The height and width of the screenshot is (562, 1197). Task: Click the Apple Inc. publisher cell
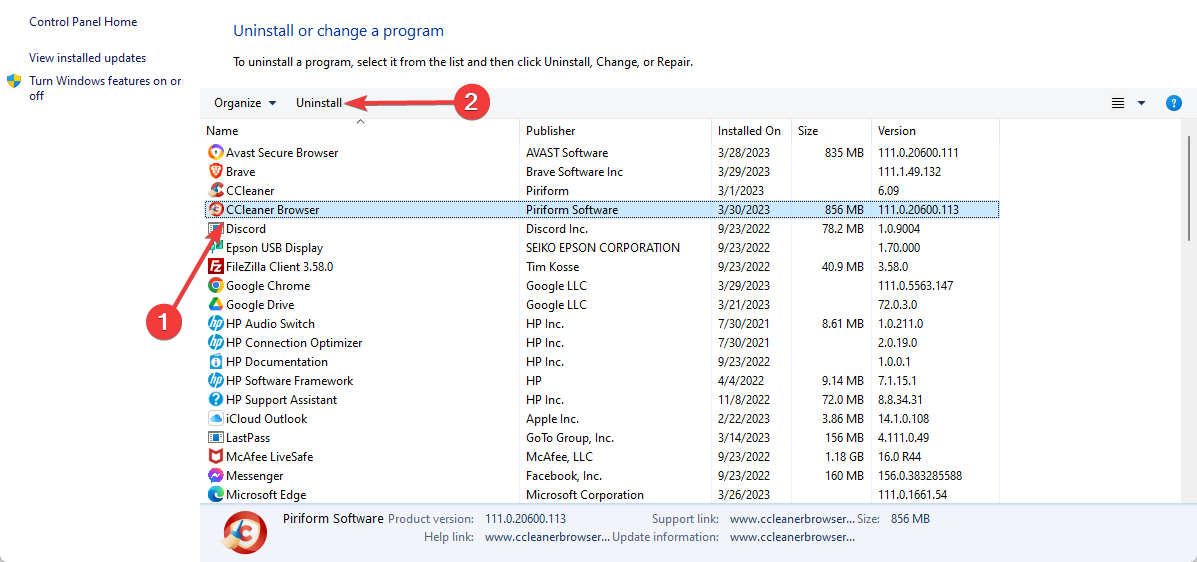552,418
